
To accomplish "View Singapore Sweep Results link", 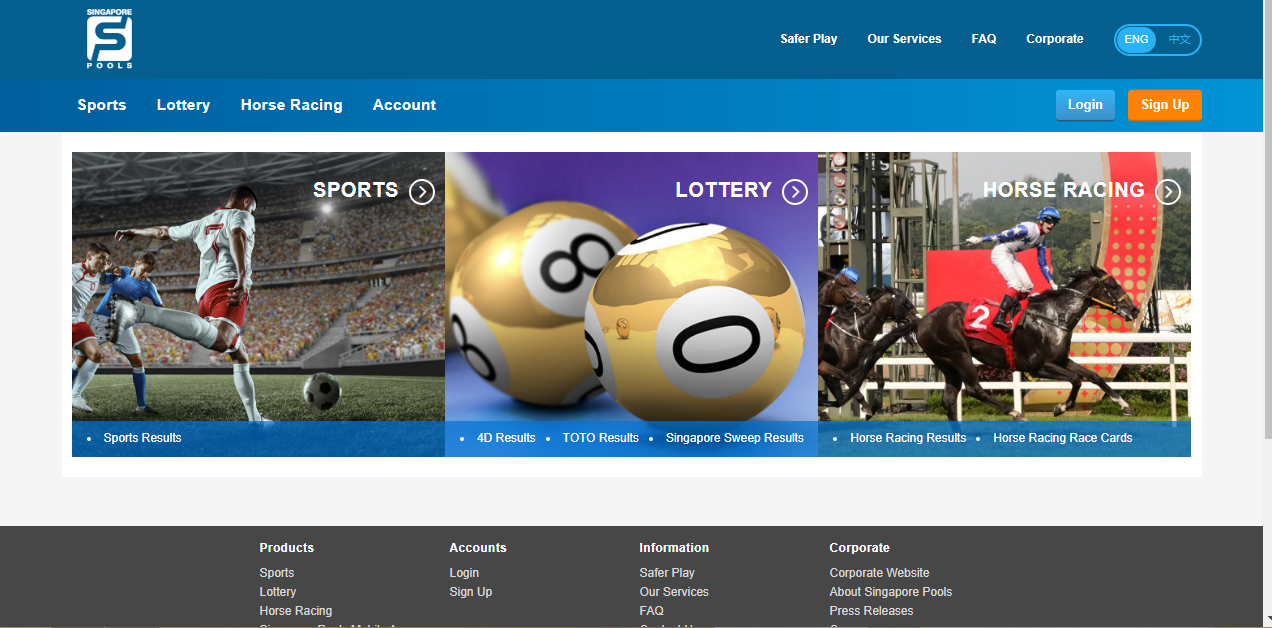I will (735, 438).
